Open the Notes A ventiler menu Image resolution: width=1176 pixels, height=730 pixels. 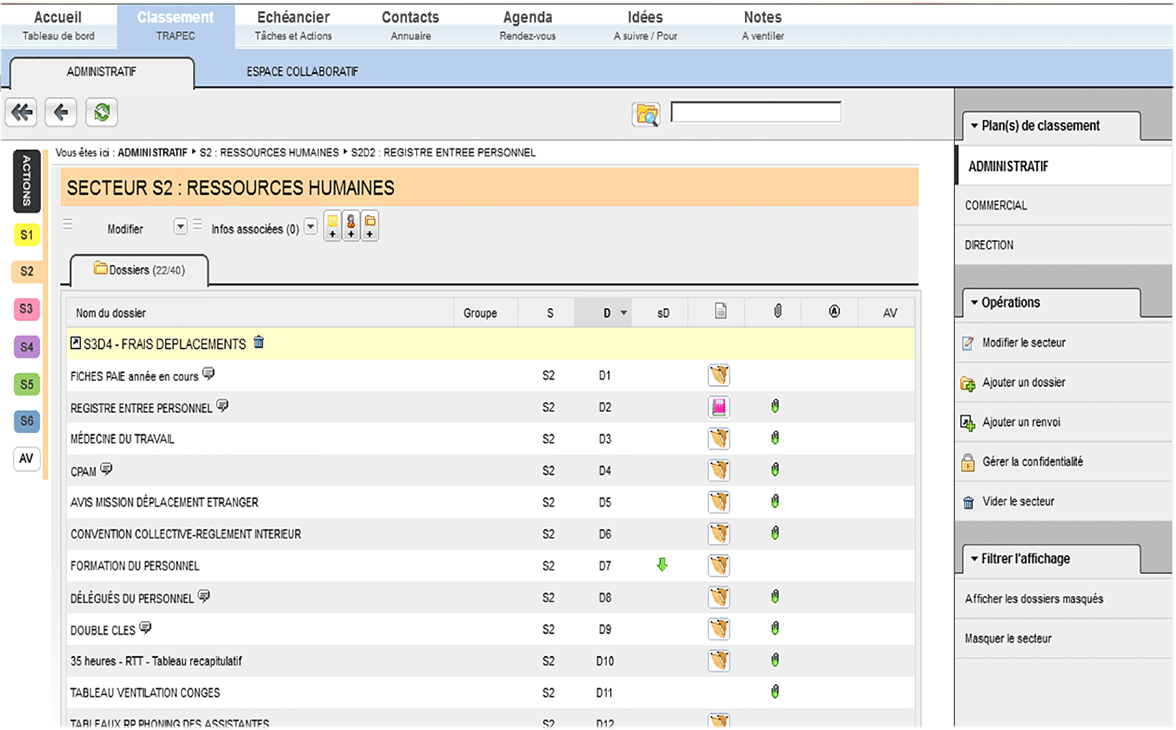tap(763, 26)
